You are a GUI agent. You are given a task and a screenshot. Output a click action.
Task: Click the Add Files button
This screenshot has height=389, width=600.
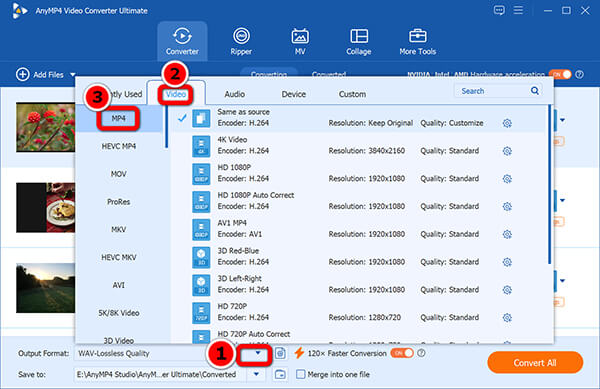(40, 75)
